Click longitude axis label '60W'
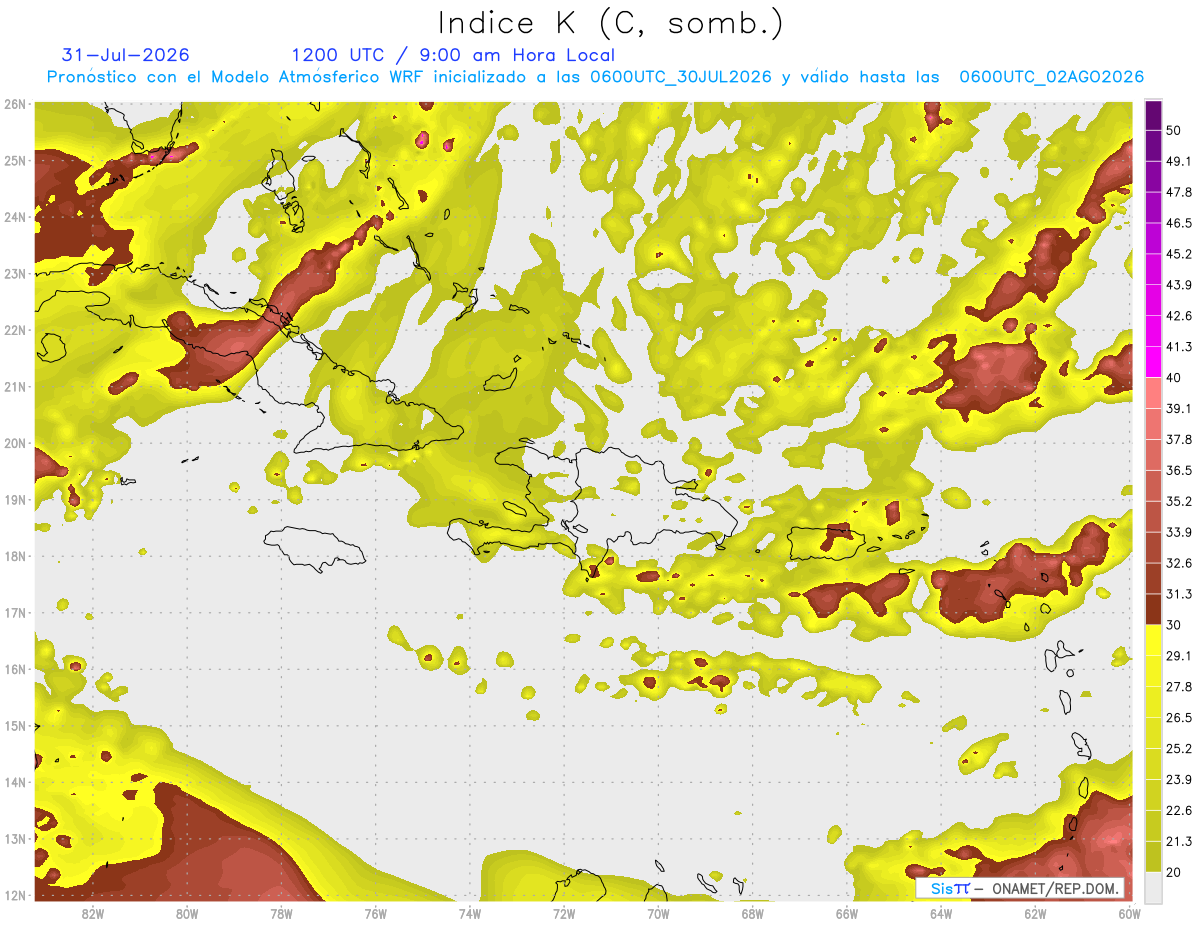This screenshot has width=1200, height=927. [1128, 914]
